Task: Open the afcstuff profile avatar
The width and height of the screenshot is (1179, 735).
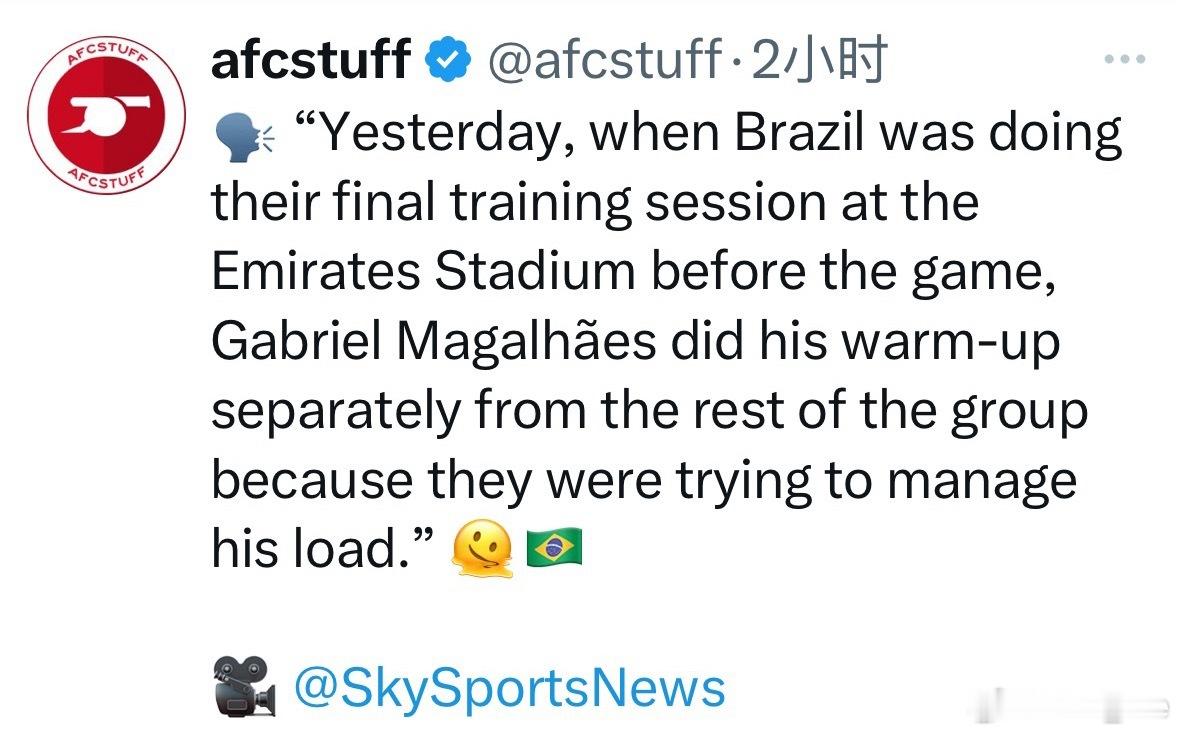Action: click(106, 117)
